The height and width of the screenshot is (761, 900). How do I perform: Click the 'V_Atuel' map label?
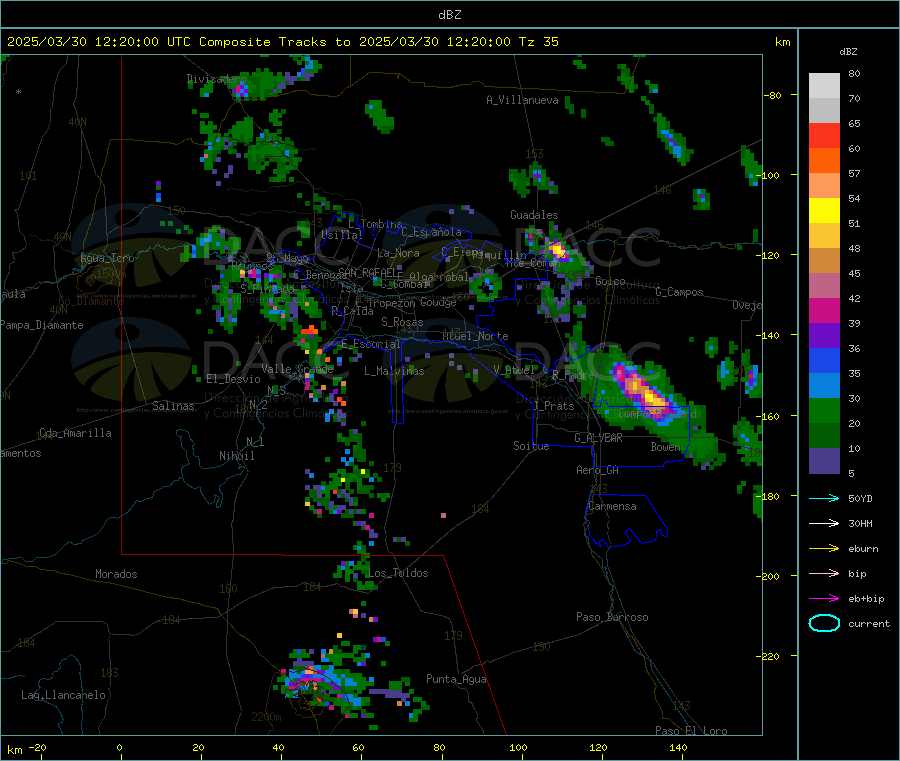pos(514,370)
